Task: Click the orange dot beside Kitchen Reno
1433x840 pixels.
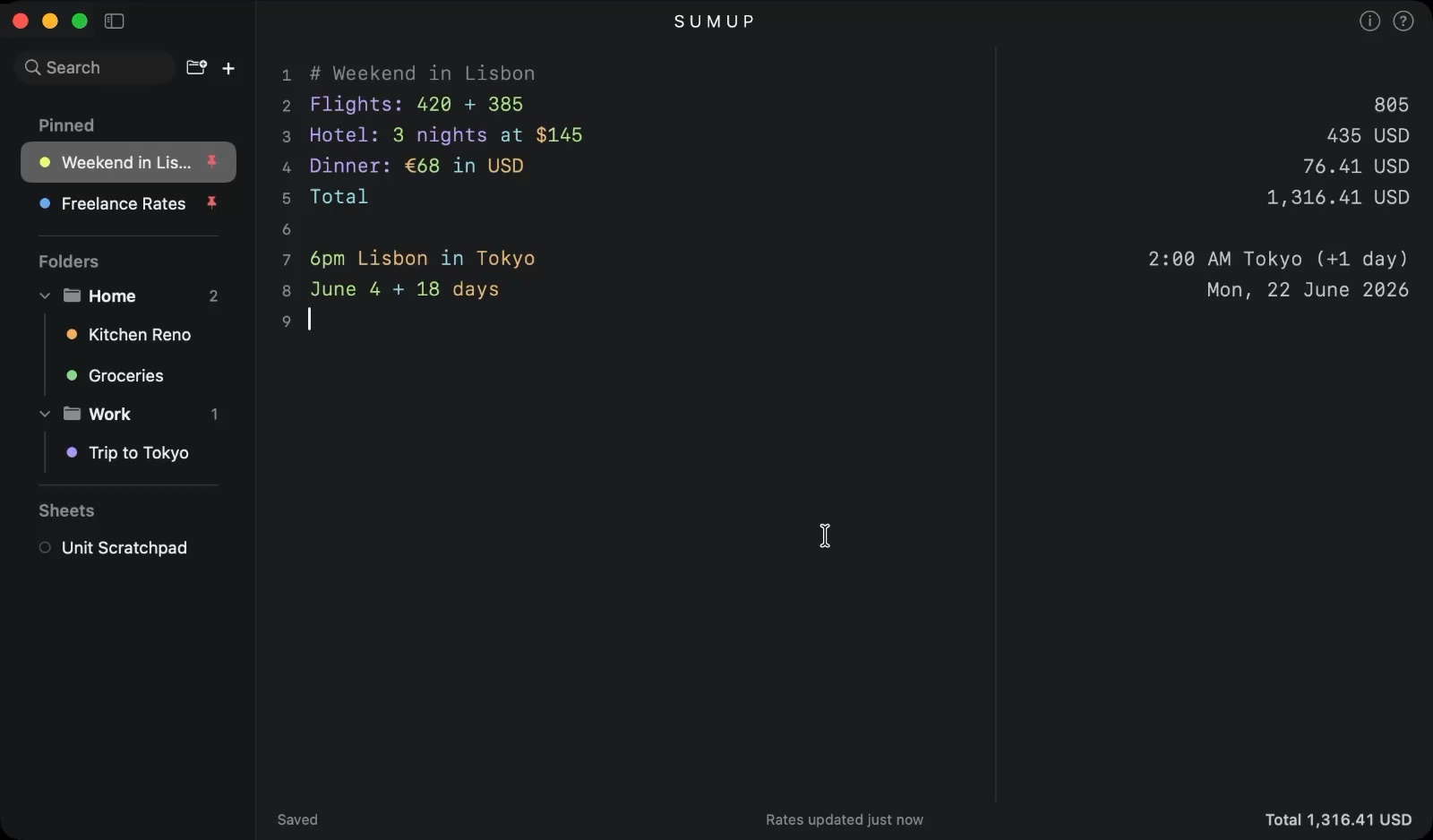Action: click(x=72, y=334)
